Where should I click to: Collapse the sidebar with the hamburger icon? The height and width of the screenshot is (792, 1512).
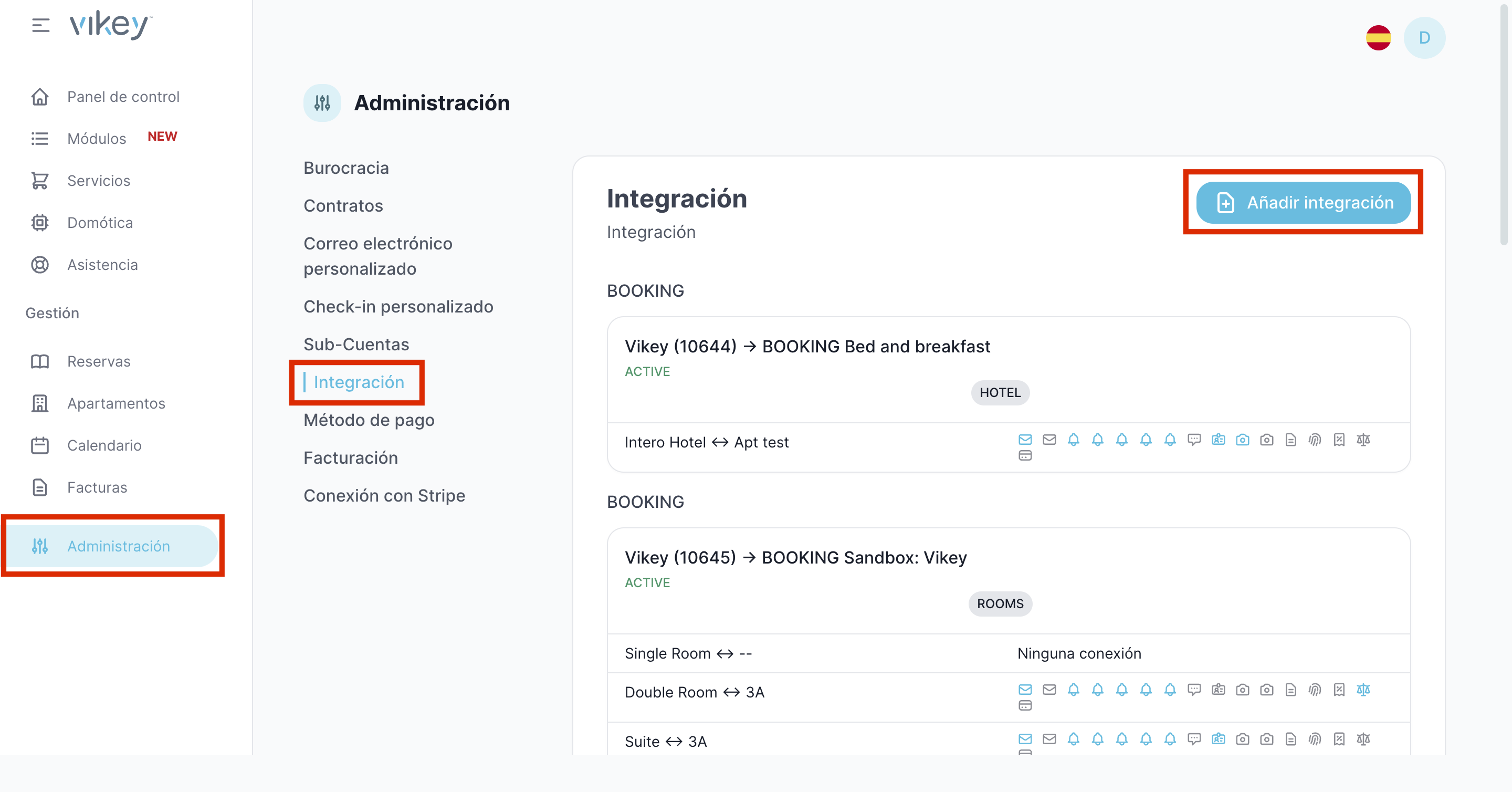point(40,25)
